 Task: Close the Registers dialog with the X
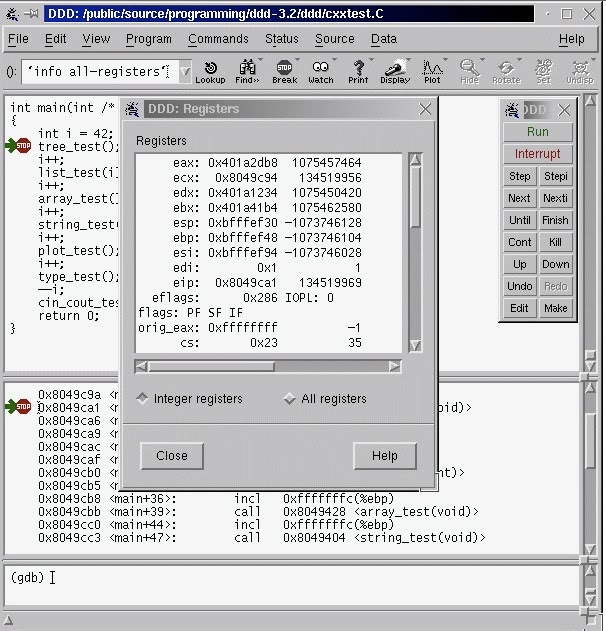tap(425, 109)
